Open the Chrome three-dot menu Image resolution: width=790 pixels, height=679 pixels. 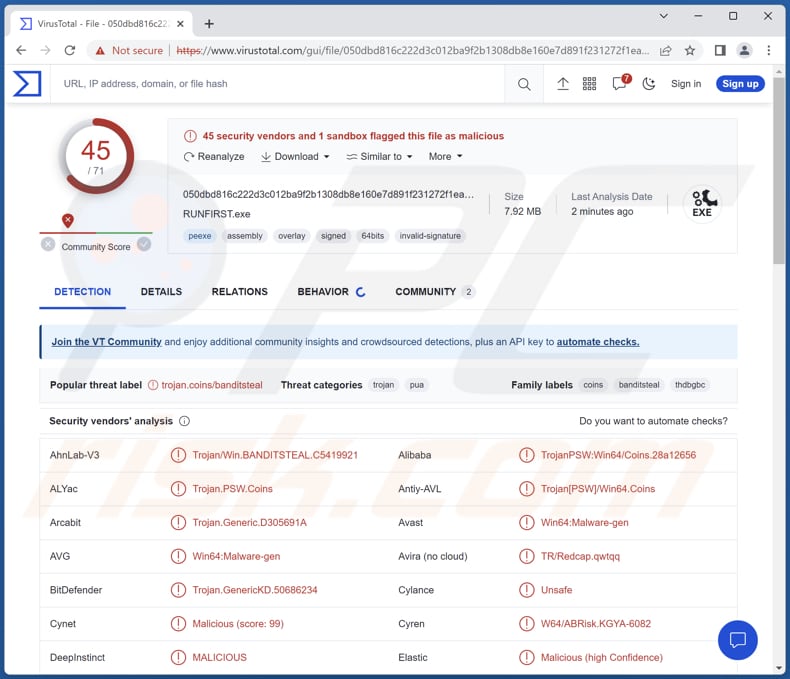[768, 50]
